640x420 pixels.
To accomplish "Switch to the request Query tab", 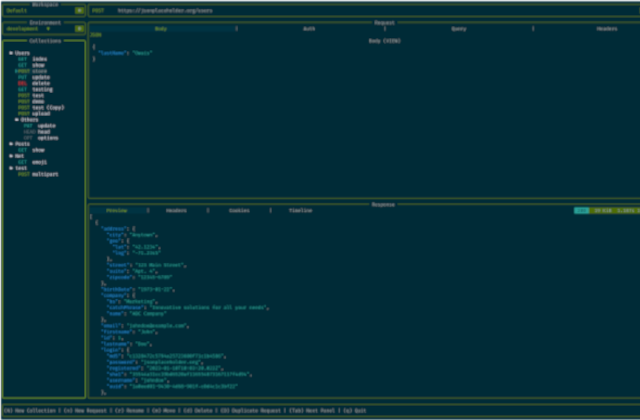I will coord(457,30).
